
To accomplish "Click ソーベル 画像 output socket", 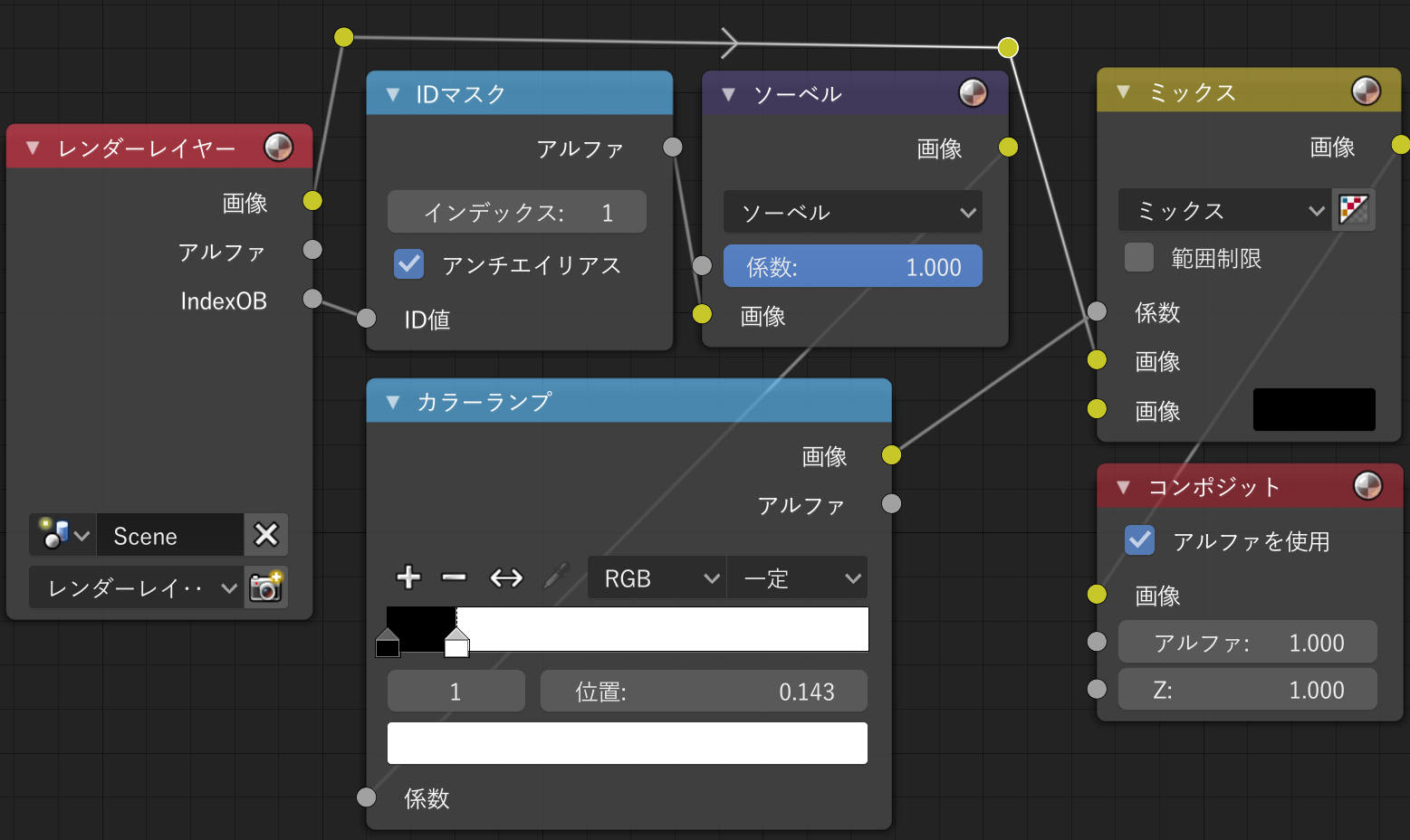I will 1008,147.
